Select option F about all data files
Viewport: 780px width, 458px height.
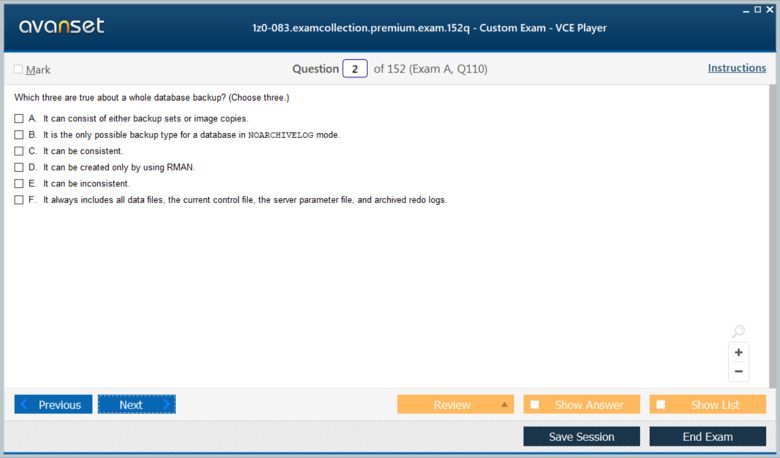(x=19, y=200)
